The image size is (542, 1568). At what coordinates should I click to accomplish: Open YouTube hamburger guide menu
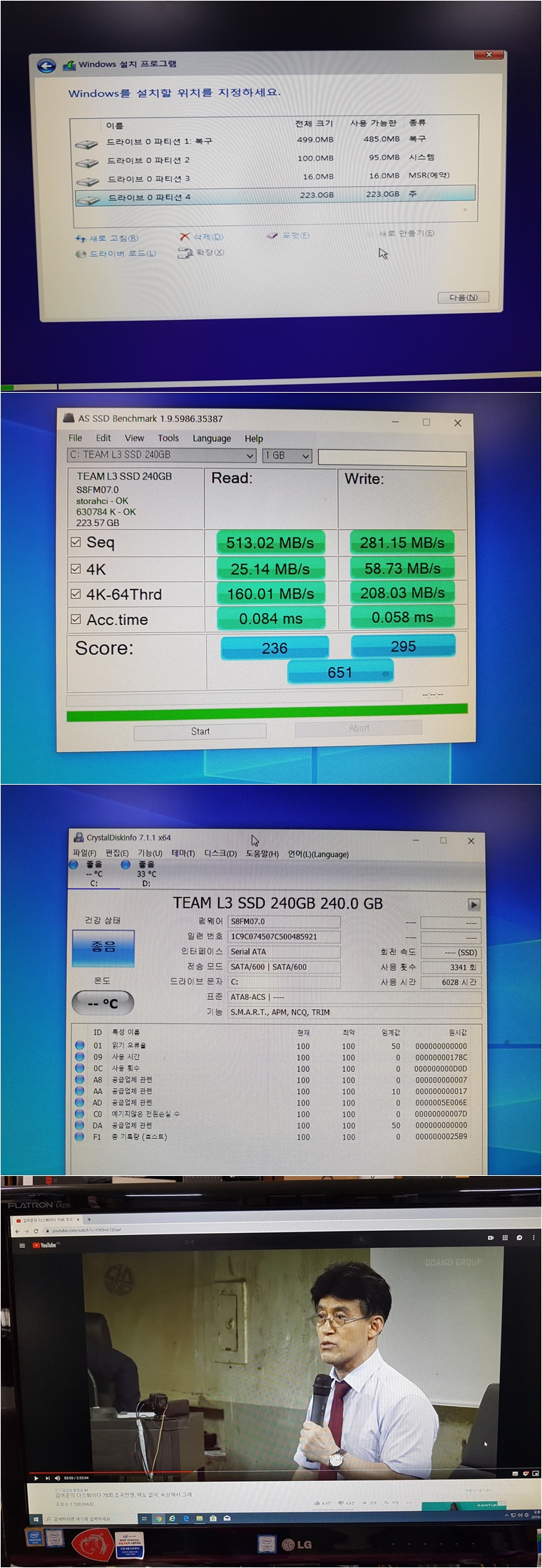[22, 1245]
